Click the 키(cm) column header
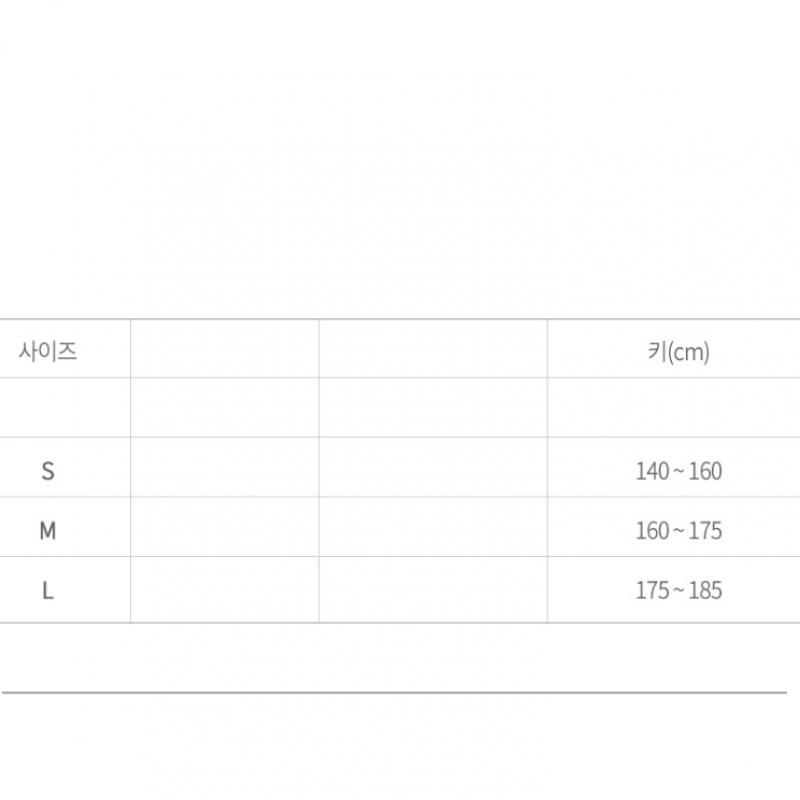The image size is (800, 800). tap(678, 351)
